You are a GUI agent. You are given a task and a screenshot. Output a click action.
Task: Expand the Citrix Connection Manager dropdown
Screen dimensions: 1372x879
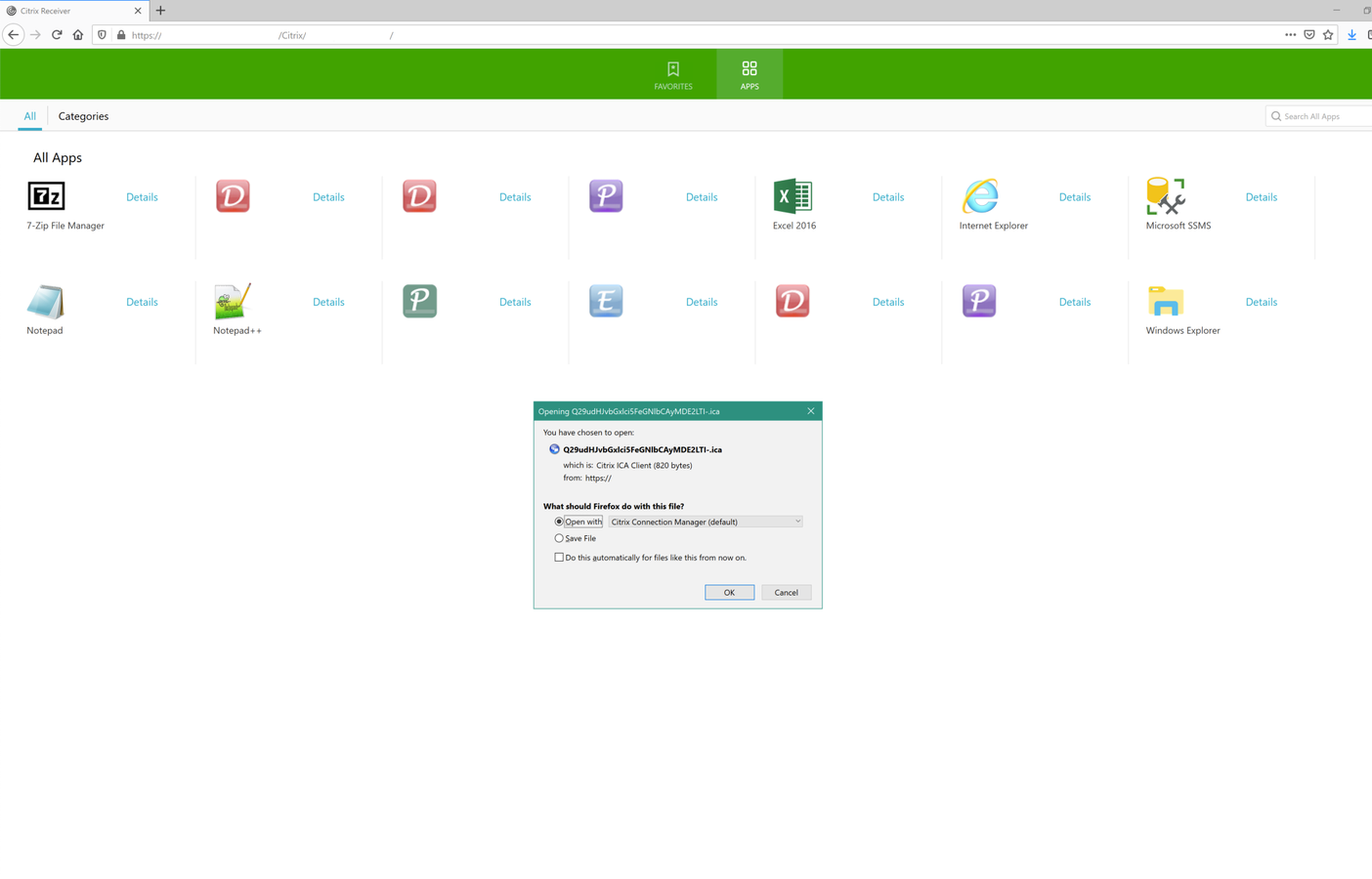[706, 522]
